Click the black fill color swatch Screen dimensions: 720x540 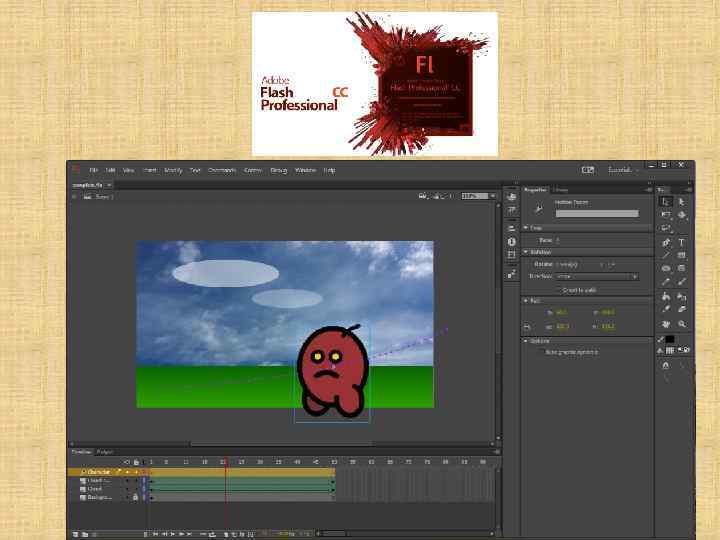669,340
